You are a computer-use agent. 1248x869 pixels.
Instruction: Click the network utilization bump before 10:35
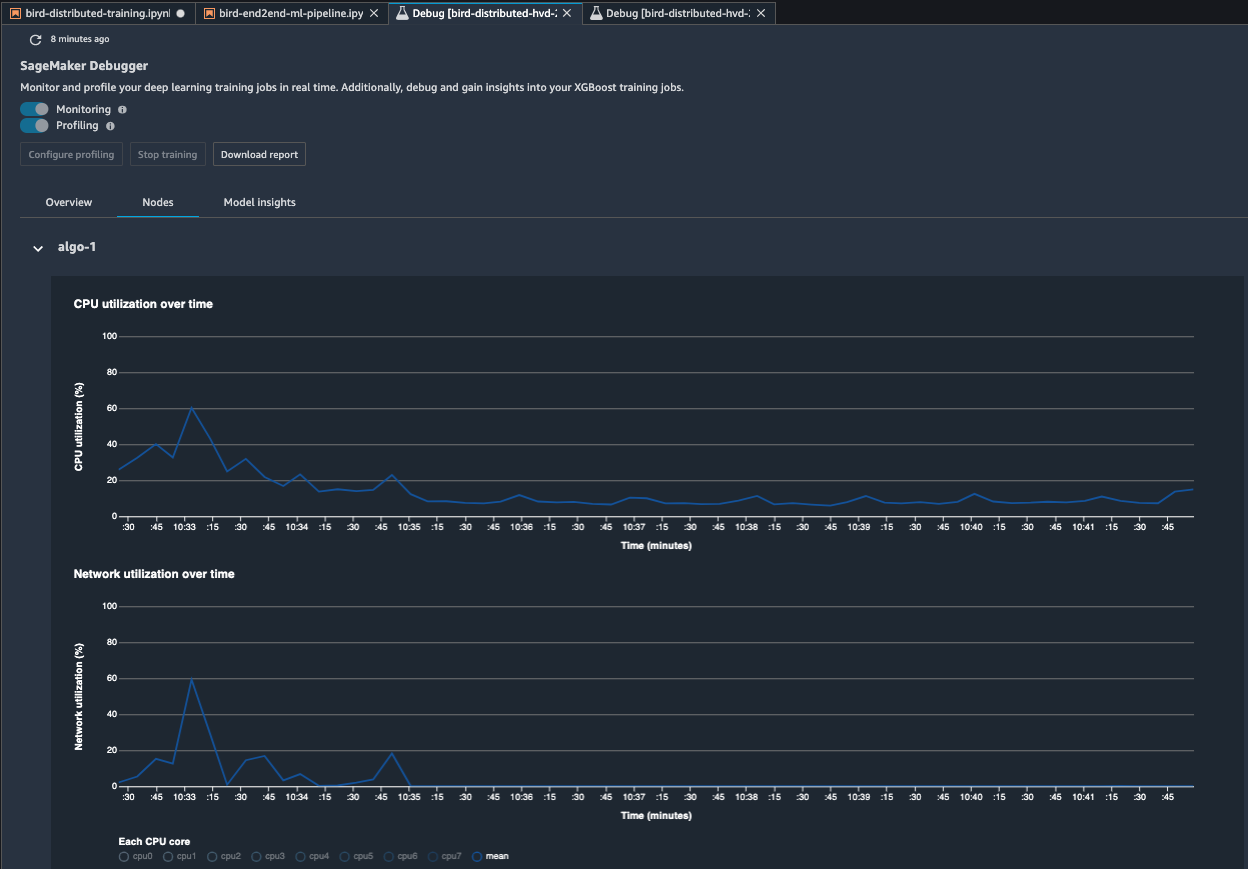[392, 753]
